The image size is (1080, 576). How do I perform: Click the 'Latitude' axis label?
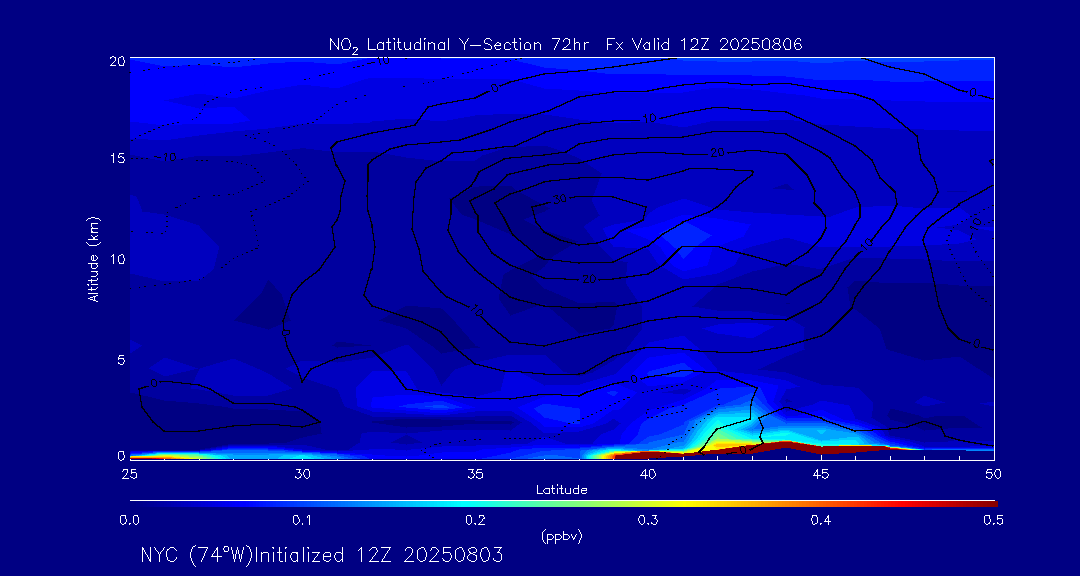click(x=561, y=490)
